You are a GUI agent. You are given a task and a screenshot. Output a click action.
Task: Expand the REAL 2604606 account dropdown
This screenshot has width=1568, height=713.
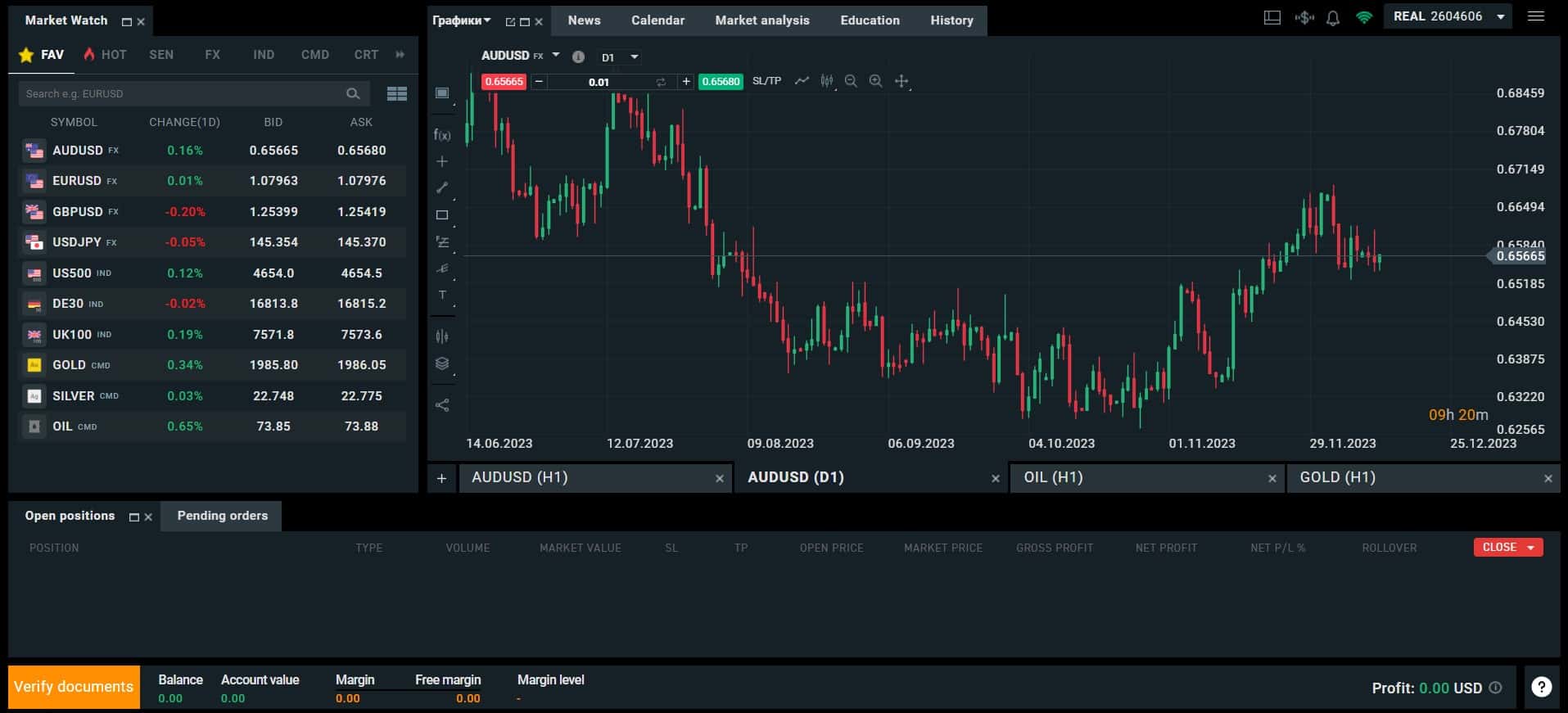[1501, 16]
